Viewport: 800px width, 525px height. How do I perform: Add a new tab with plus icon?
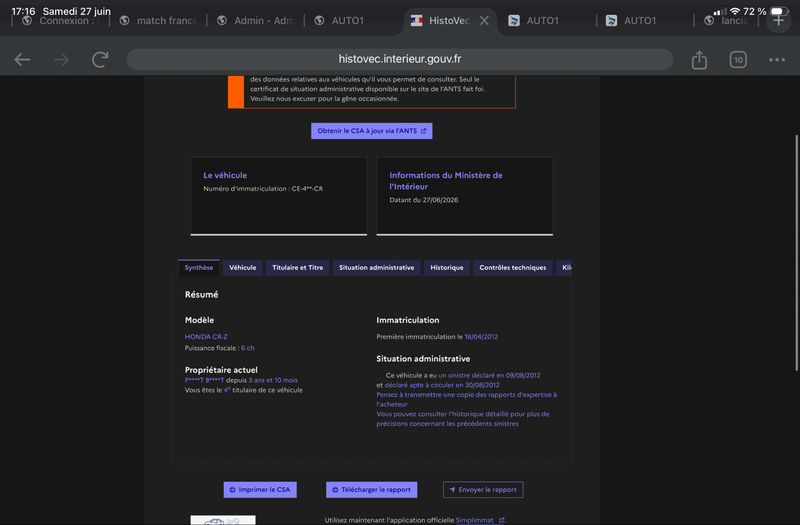click(779, 20)
